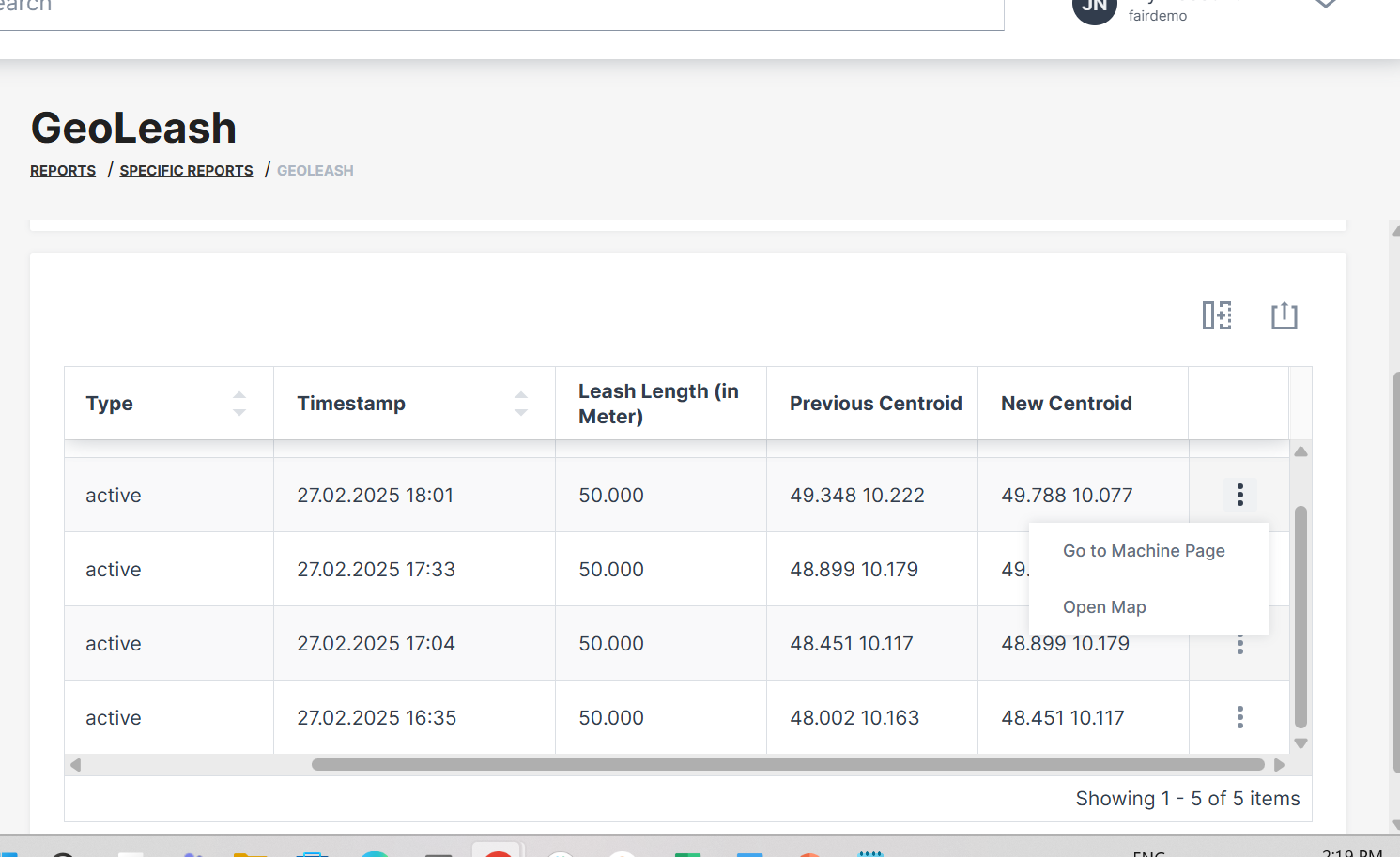The image size is (1400, 857).
Task: Click the table's scroll up arrow
Action: 1300,452
